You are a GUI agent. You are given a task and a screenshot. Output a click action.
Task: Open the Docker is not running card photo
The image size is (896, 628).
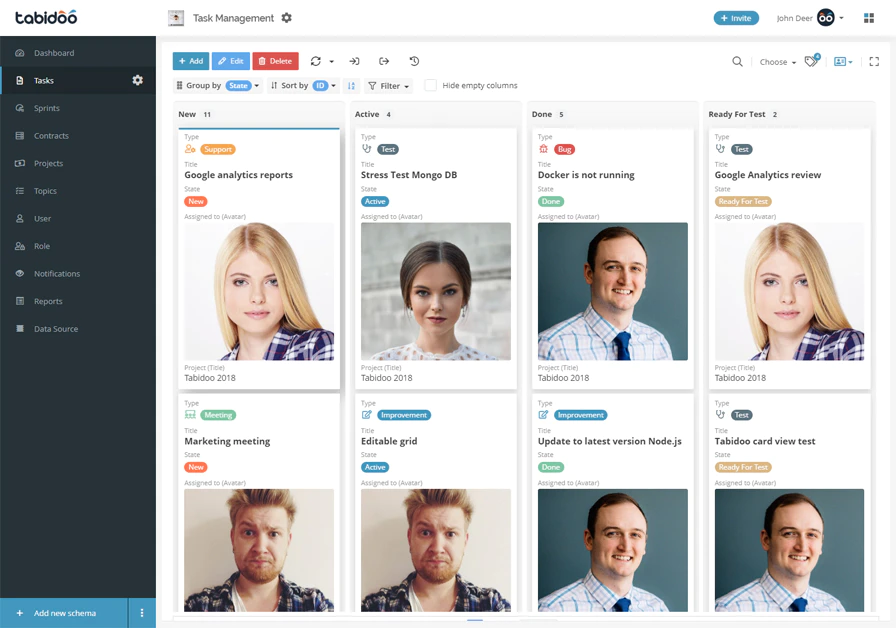[x=613, y=291]
